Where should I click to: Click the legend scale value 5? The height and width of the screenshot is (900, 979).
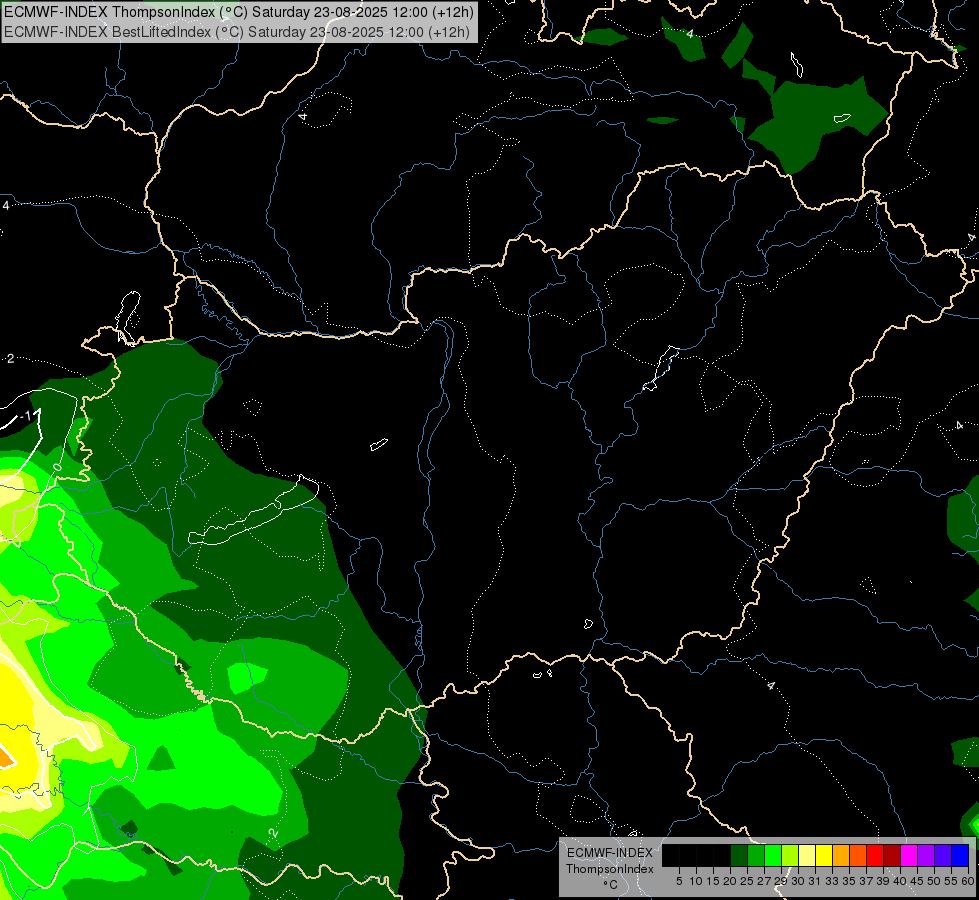click(679, 881)
